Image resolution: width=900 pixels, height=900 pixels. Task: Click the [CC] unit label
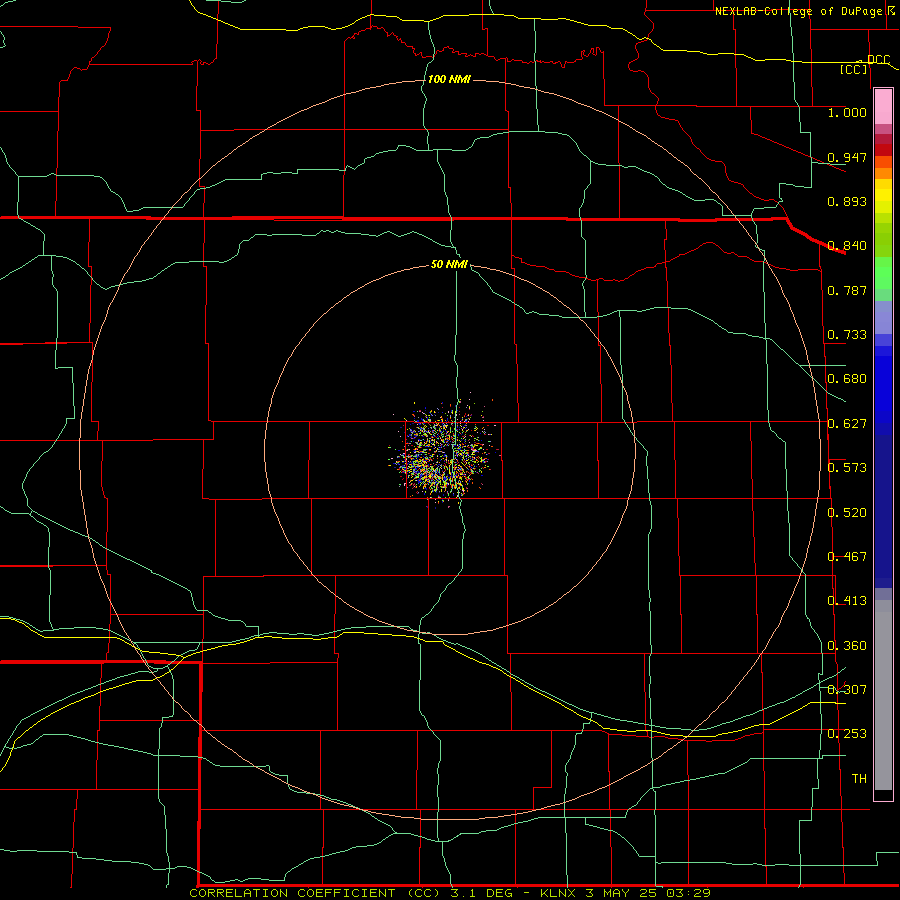[x=854, y=69]
